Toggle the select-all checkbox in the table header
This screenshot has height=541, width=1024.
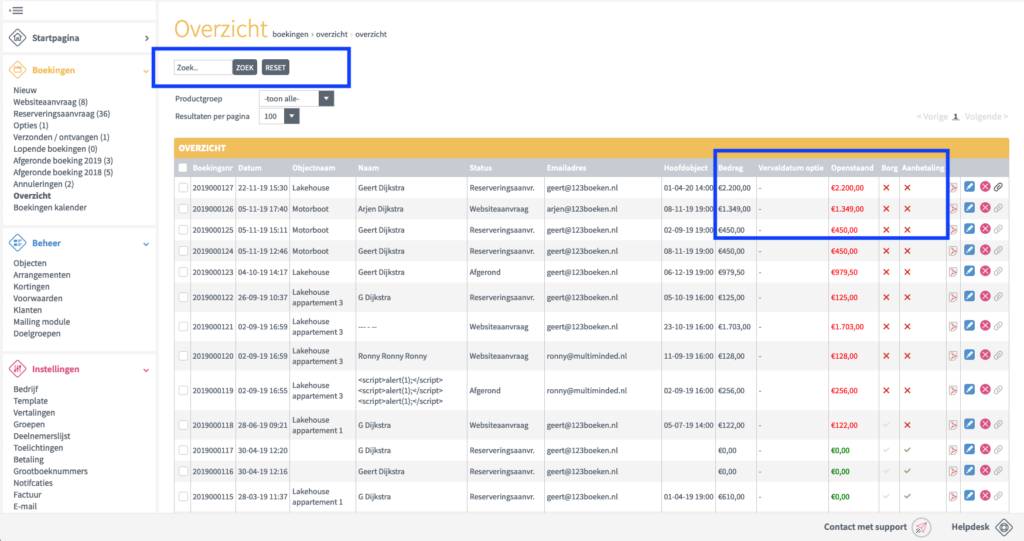pyautogui.click(x=183, y=168)
